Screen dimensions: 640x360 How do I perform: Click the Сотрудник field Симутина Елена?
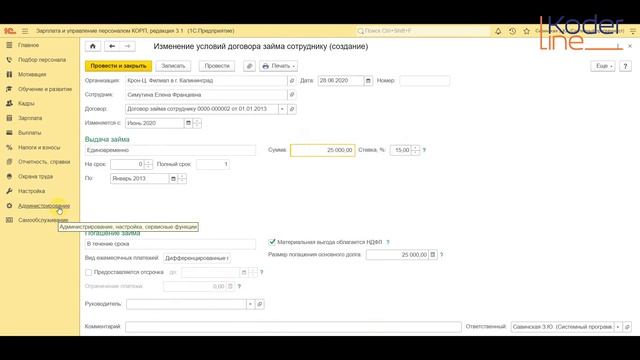pos(206,95)
